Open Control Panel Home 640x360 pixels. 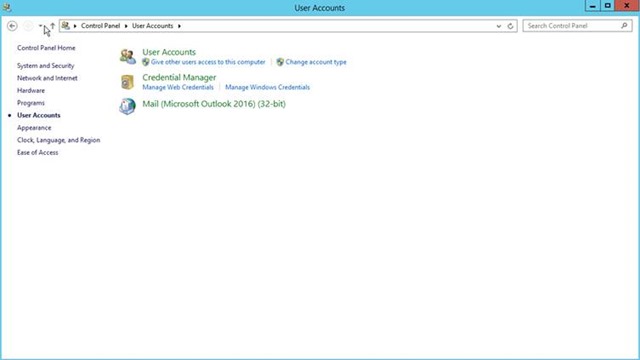(x=46, y=48)
